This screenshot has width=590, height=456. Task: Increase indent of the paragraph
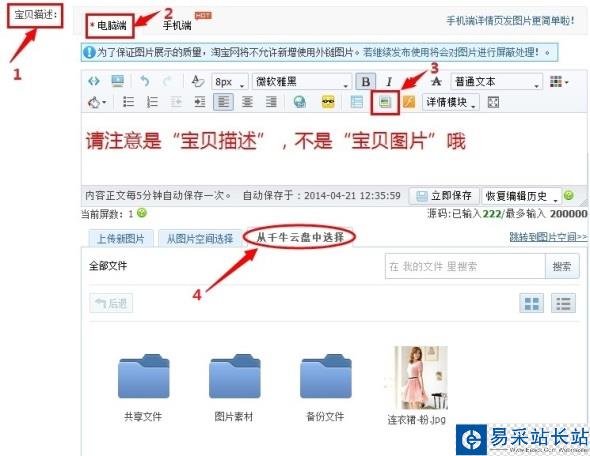[x=199, y=102]
